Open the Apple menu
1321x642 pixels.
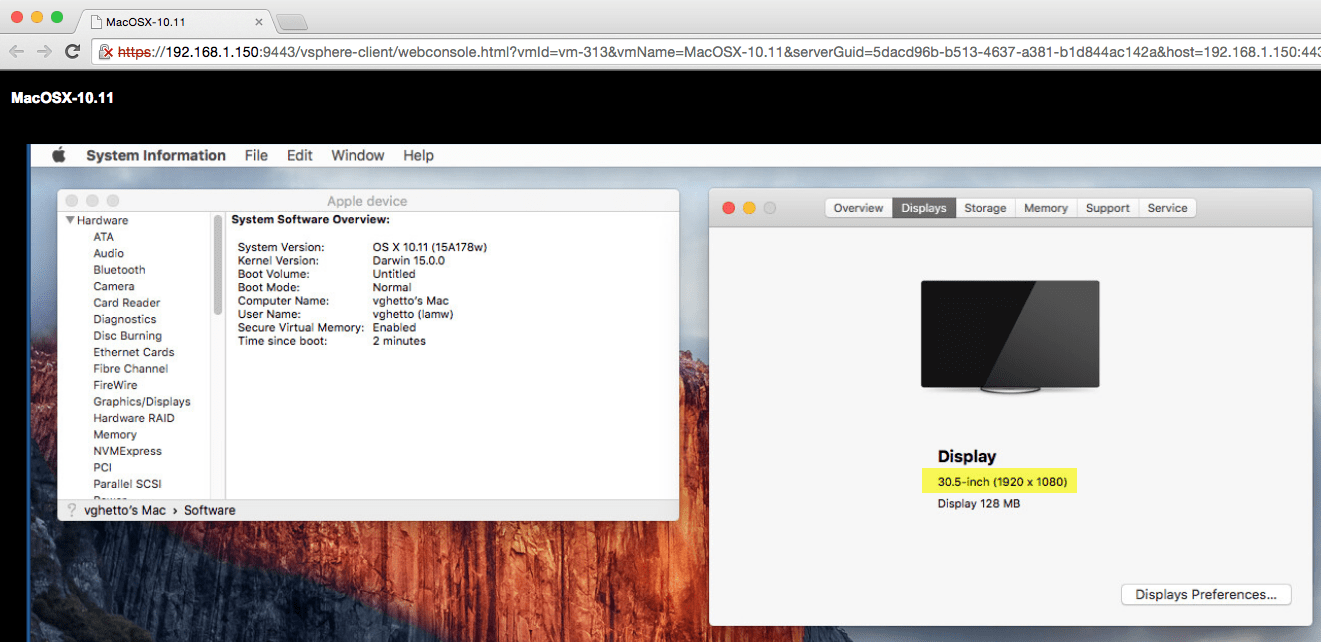click(x=59, y=155)
